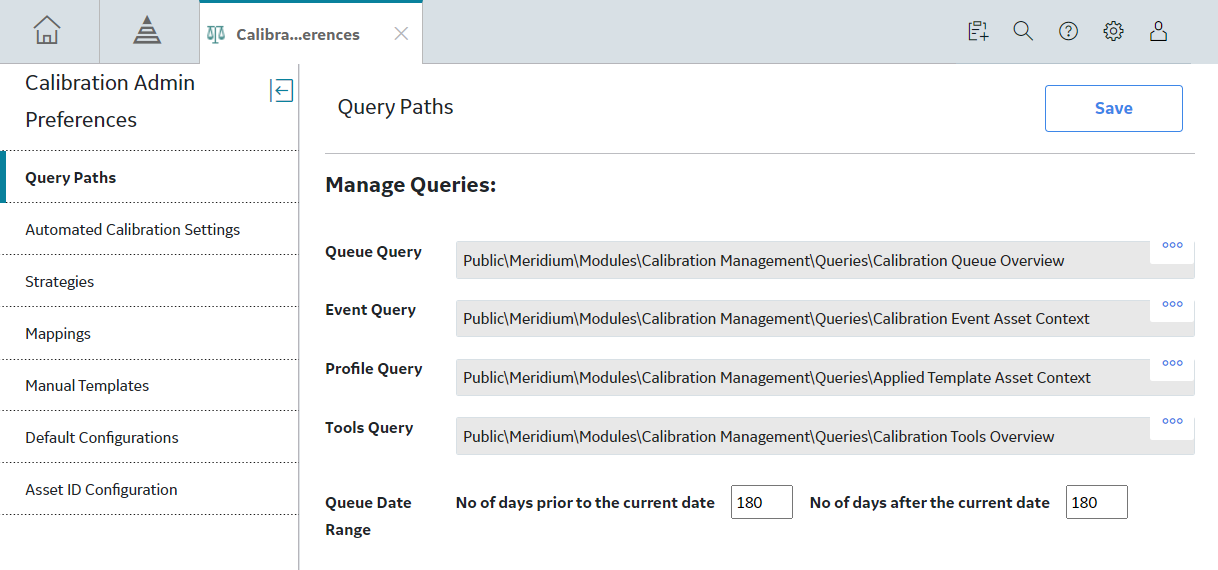Image resolution: width=1218 pixels, height=570 pixels.
Task: Click the Save button
Action: tap(1113, 108)
